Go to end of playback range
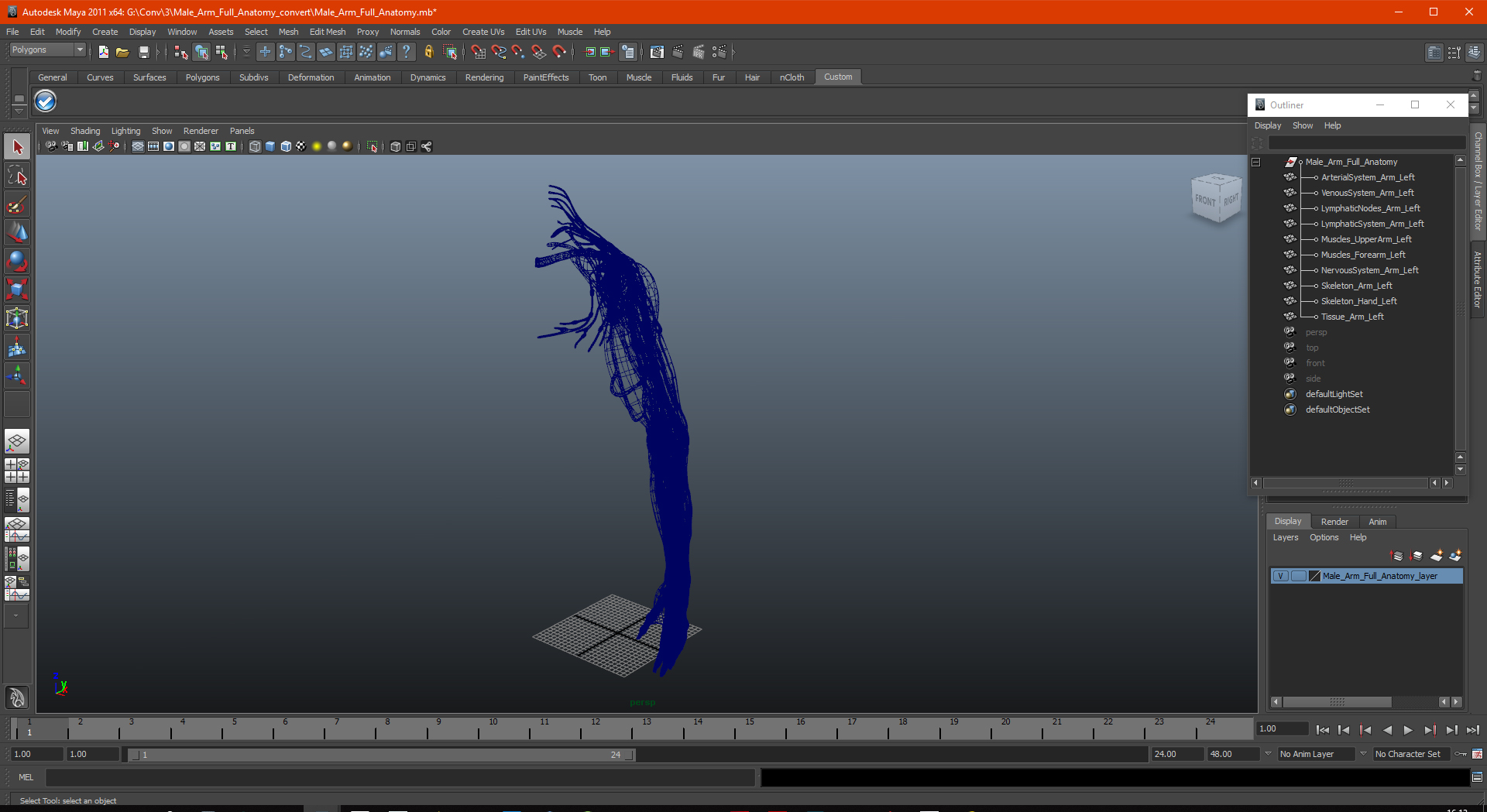 point(1472,730)
